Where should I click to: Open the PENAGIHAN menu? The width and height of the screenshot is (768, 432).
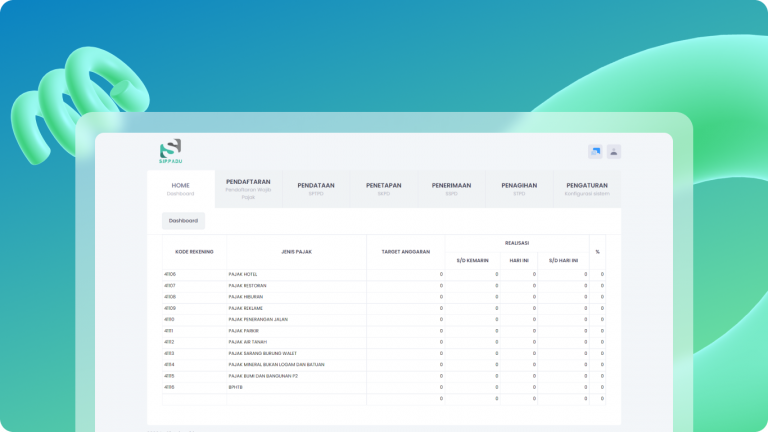pos(519,188)
